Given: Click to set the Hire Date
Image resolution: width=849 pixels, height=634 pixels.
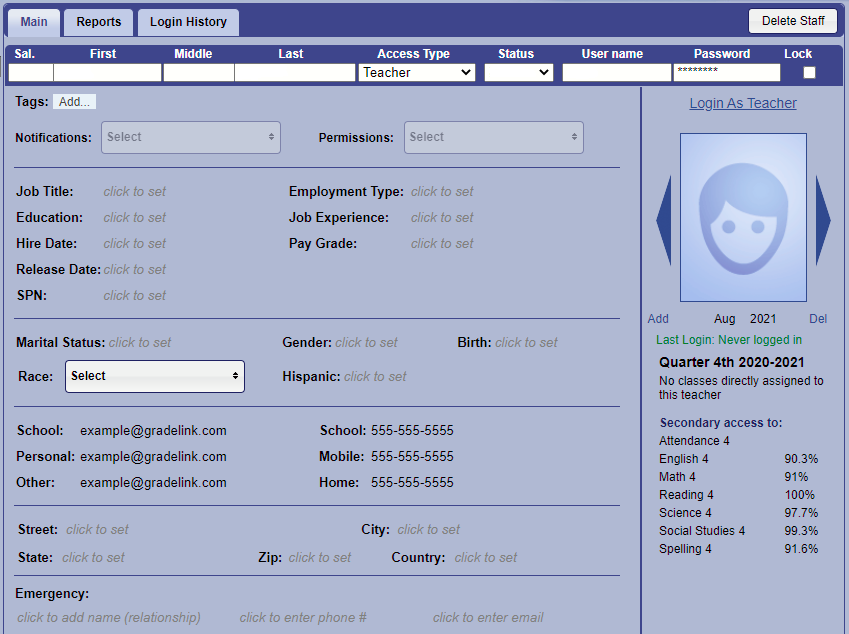Looking at the screenshot, I should pos(135,244).
